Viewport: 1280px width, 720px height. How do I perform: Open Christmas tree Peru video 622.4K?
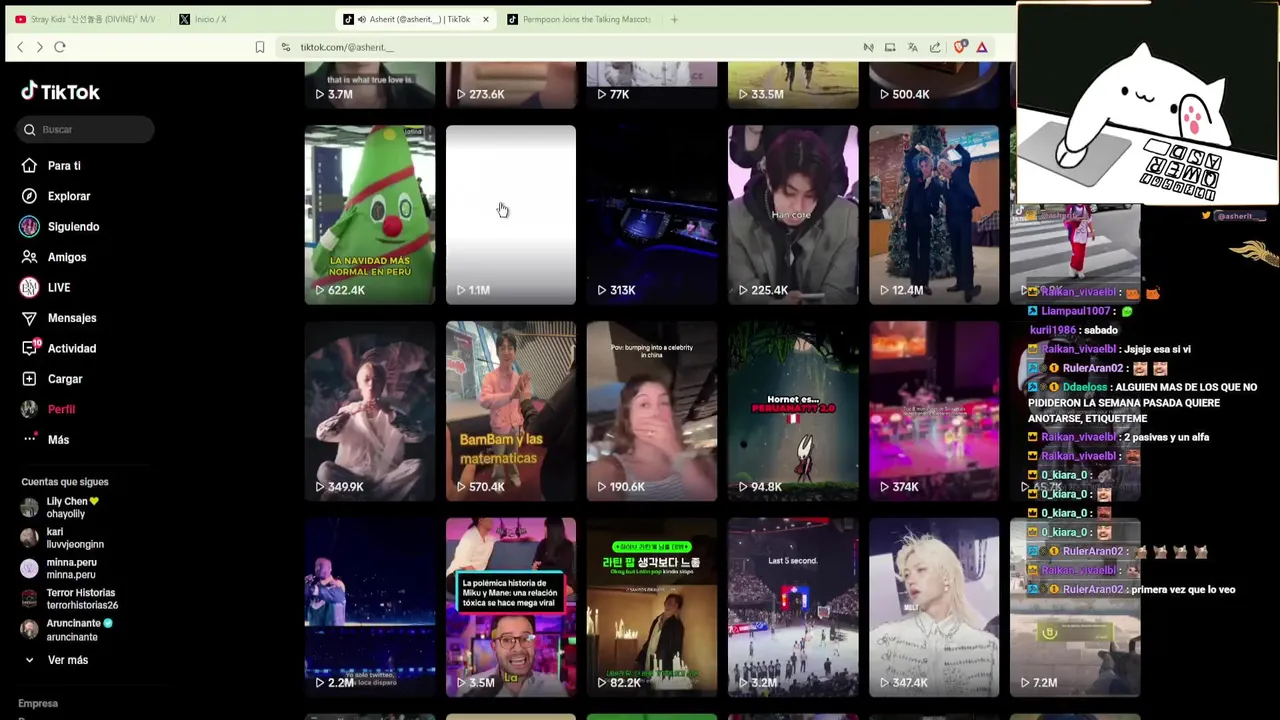tap(370, 214)
